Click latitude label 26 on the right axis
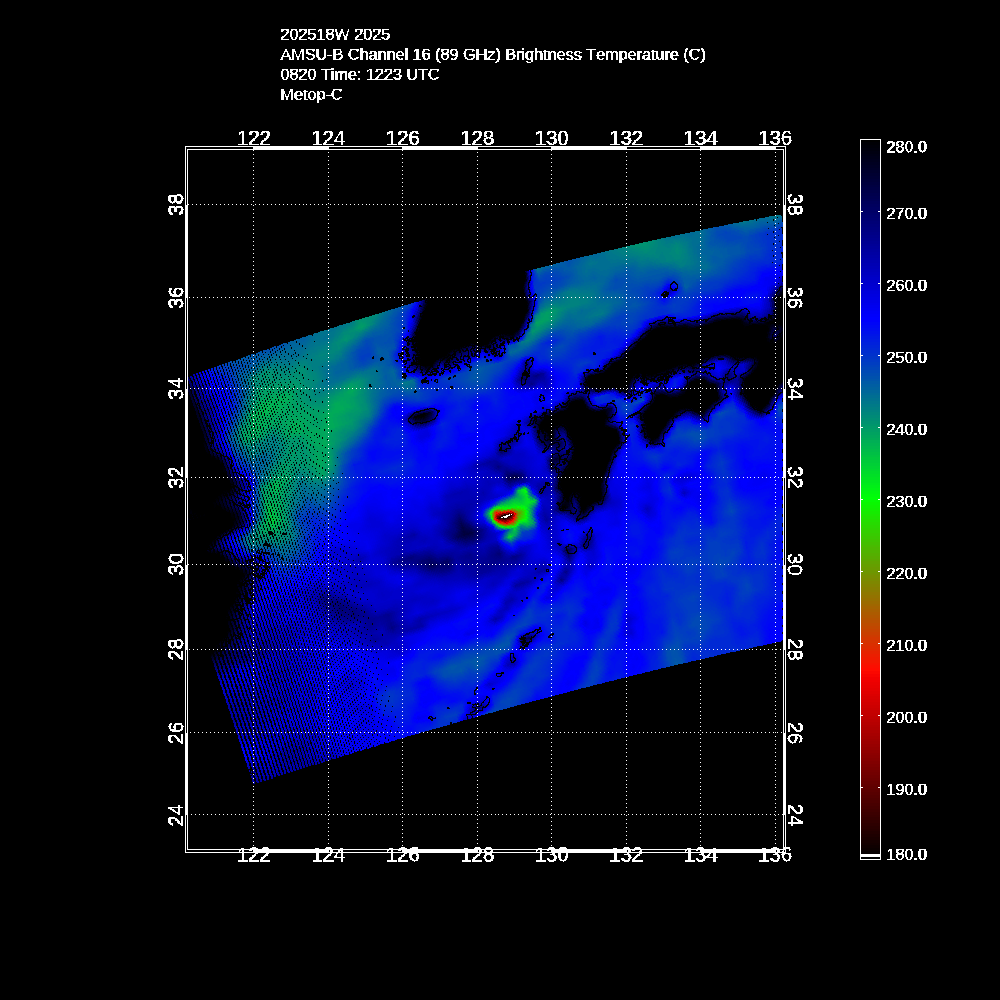 795,733
